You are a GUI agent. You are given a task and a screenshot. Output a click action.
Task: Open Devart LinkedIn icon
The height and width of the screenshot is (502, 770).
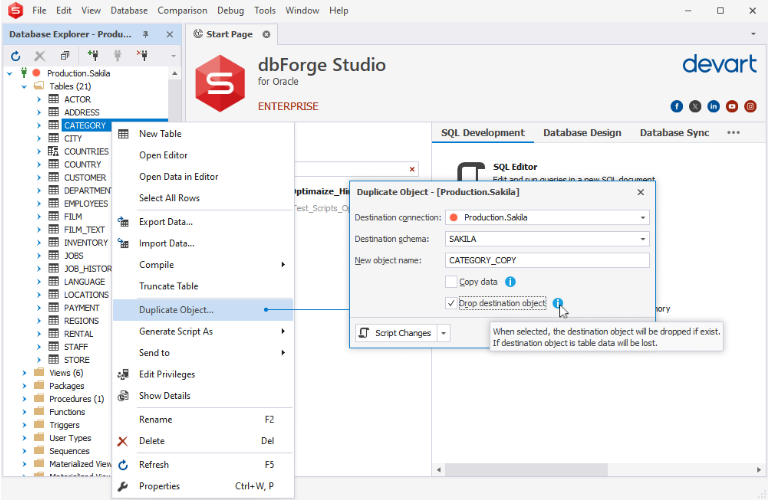[x=714, y=106]
